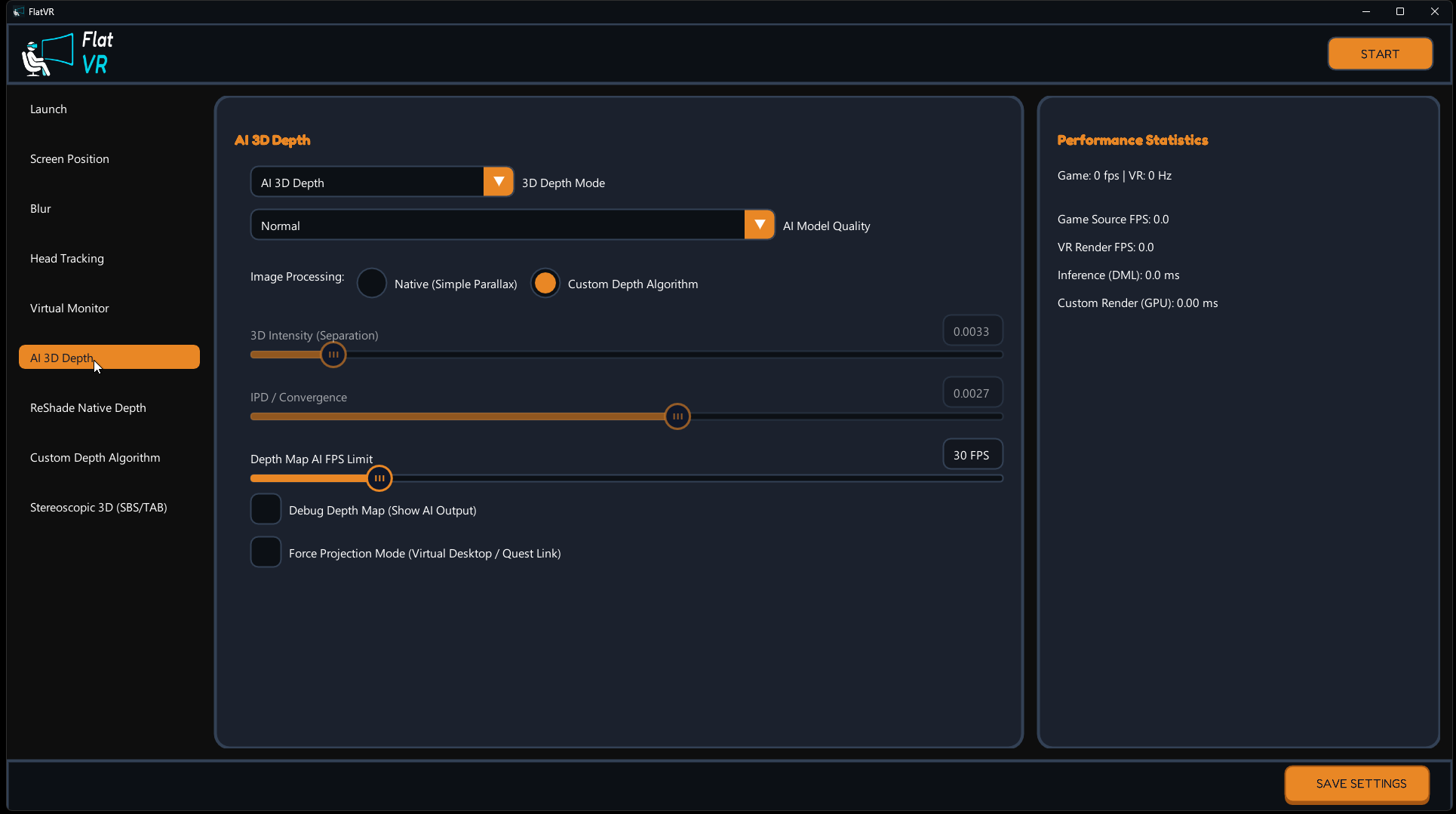Screen dimensions: 1456x814
Task: Click the '3D Depth Mode' label
Action: pyautogui.click(x=564, y=183)
